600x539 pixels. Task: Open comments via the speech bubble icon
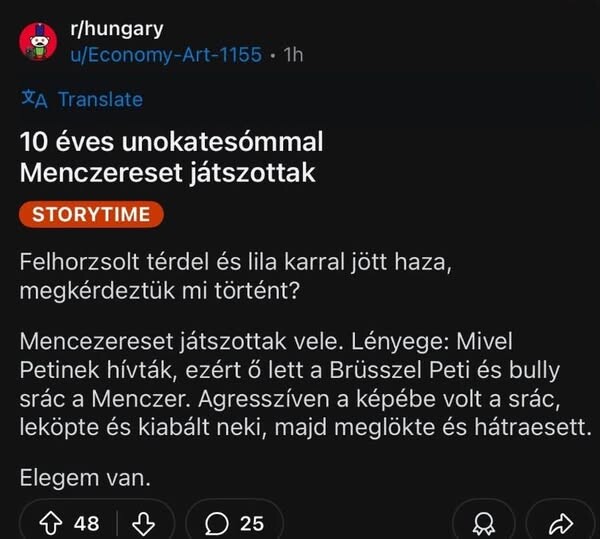pos(216,522)
